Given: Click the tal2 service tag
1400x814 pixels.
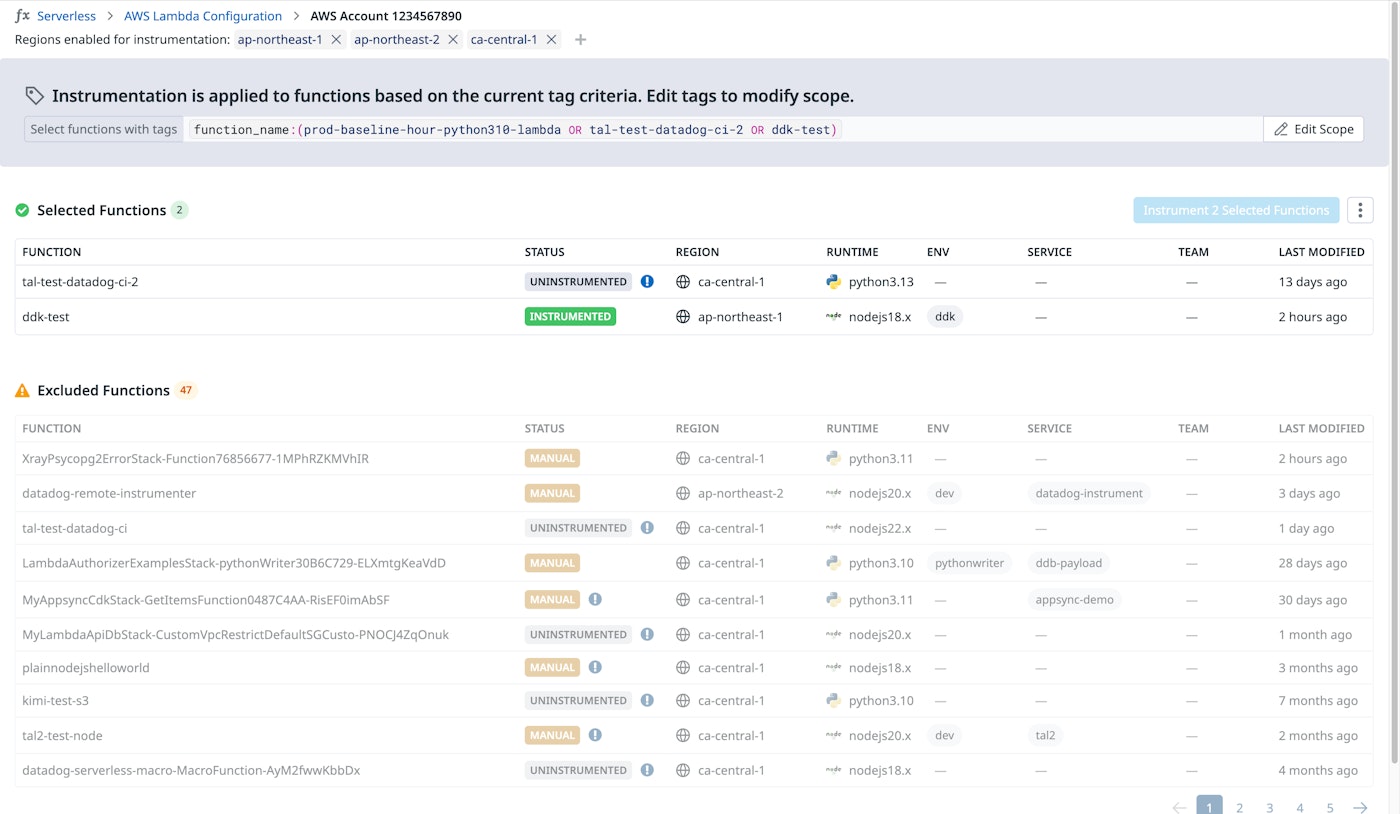Looking at the screenshot, I should [1045, 735].
